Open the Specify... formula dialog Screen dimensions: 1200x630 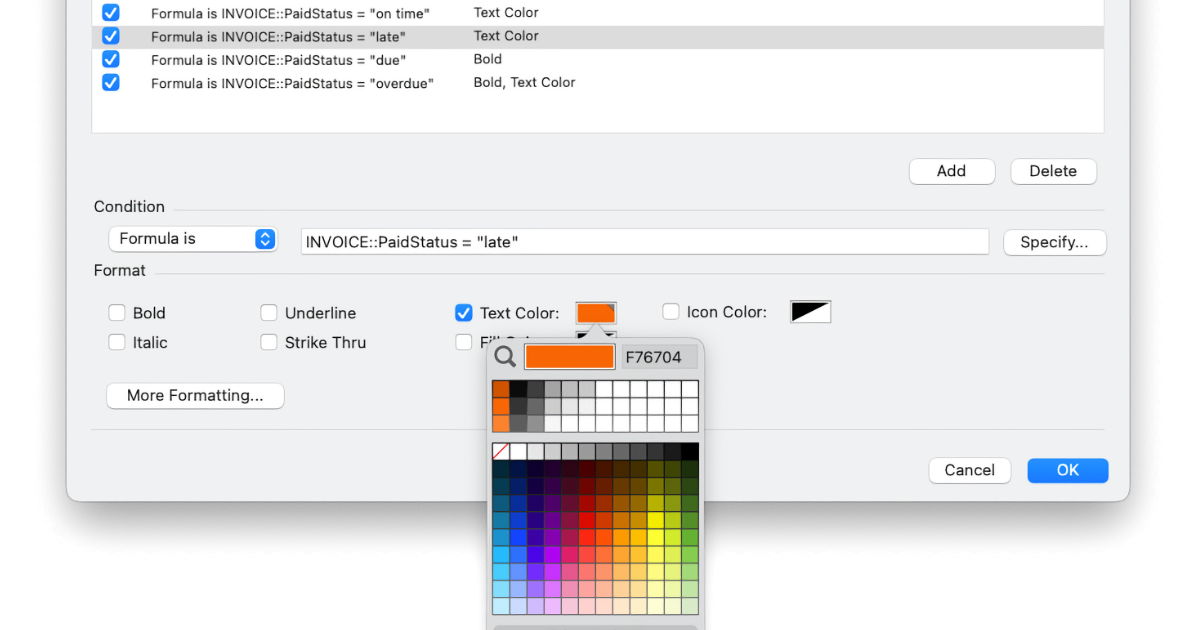point(1055,242)
